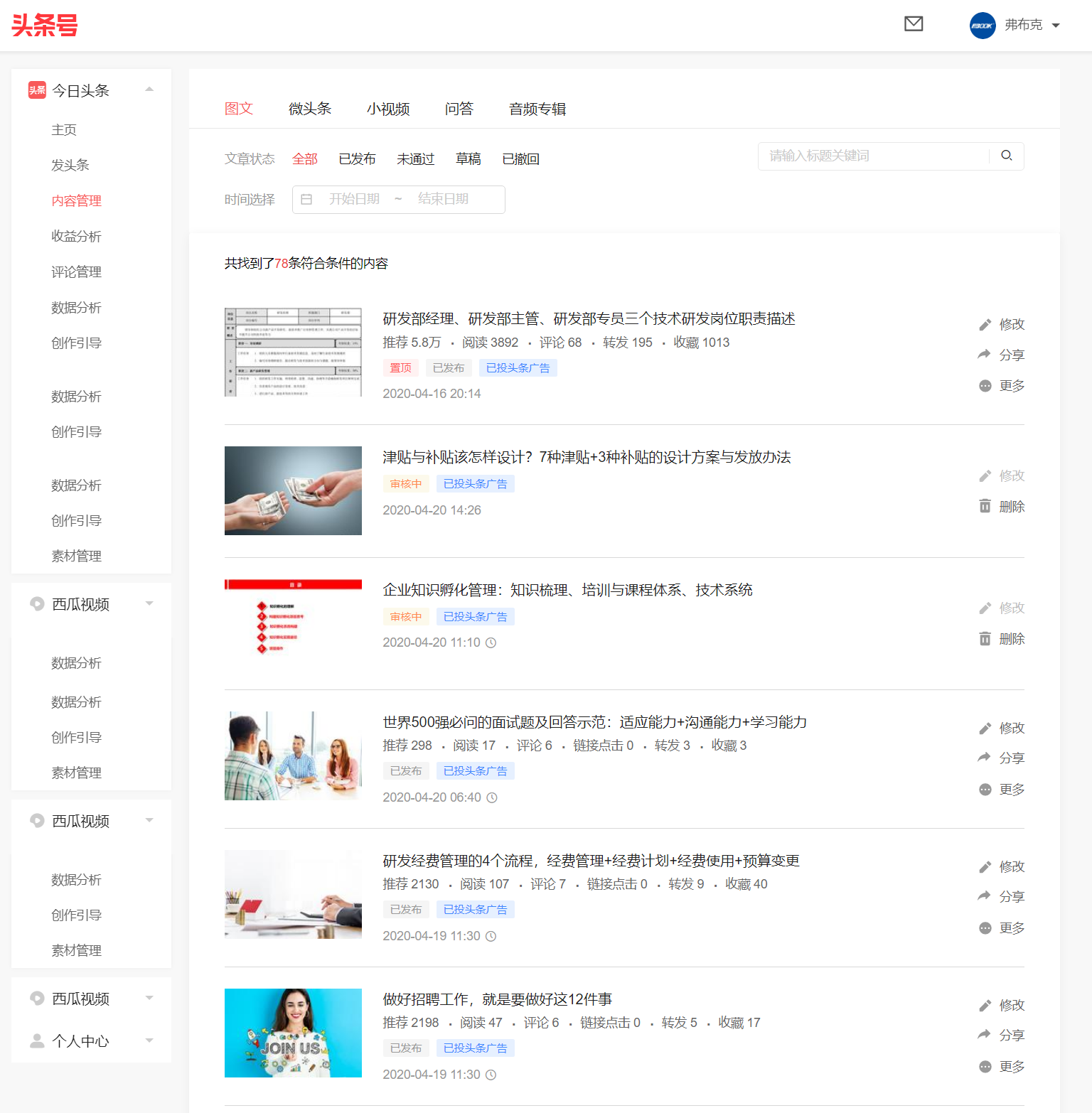Click clock icon beside 2020-04-20 11:10
The height and width of the screenshot is (1113, 1092).
click(x=491, y=642)
